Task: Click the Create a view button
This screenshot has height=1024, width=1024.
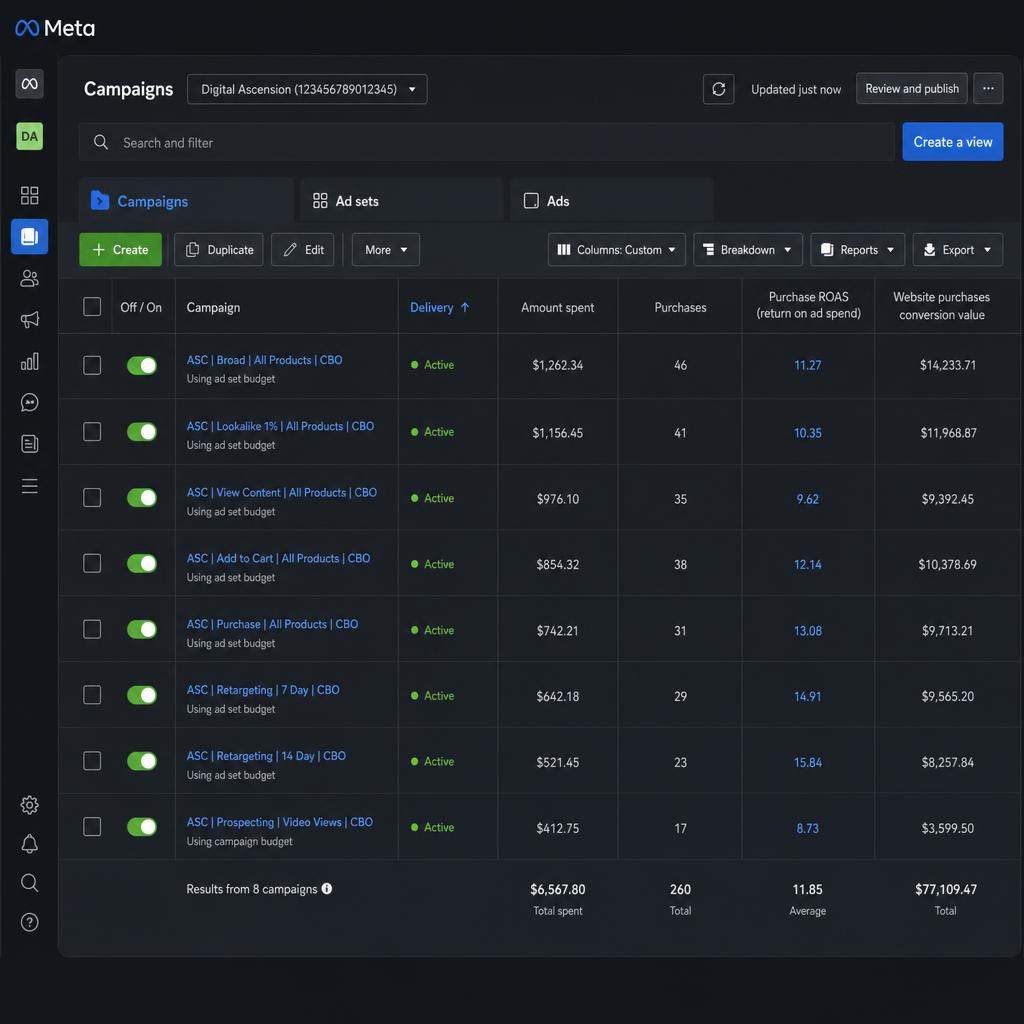Action: tap(953, 142)
